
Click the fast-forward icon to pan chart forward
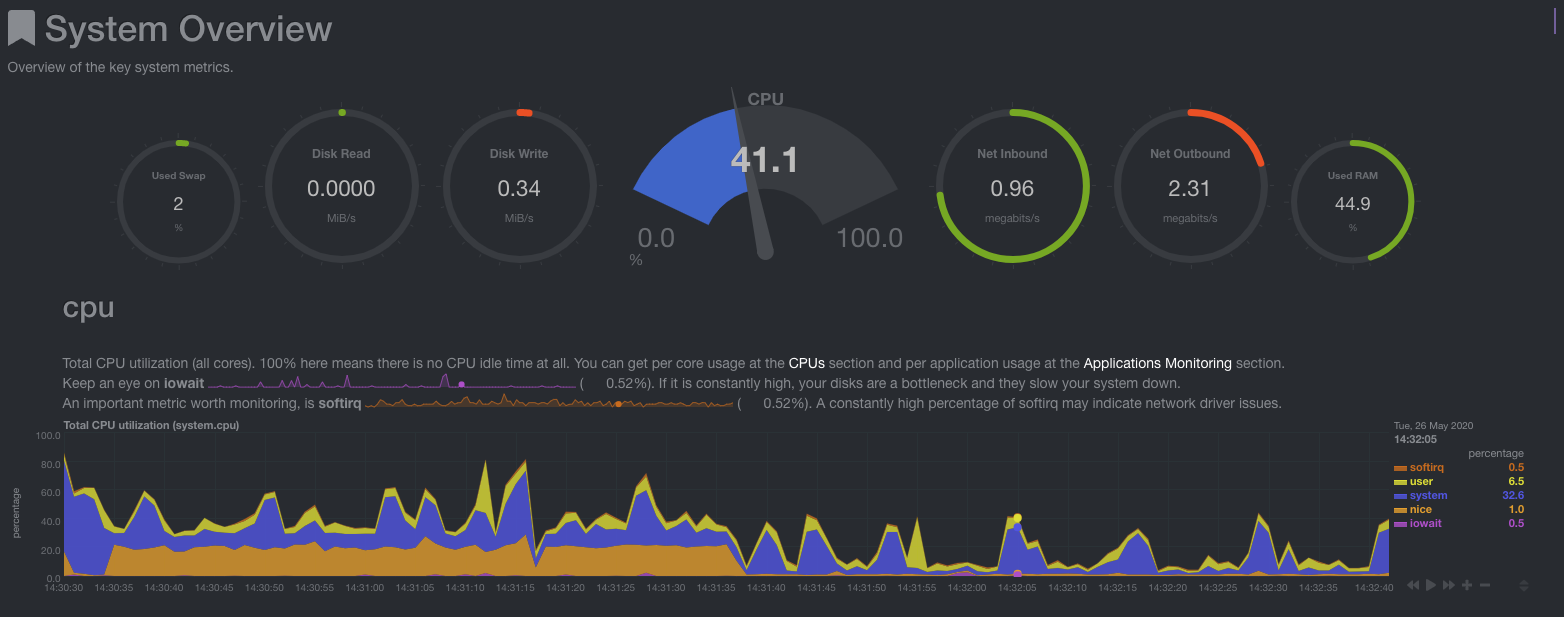[x=1448, y=585]
